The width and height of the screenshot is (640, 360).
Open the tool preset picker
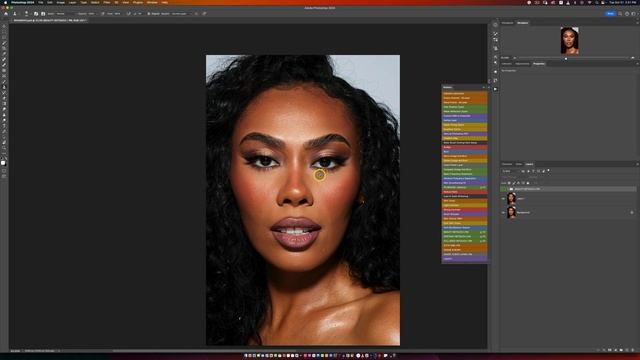click(15, 13)
